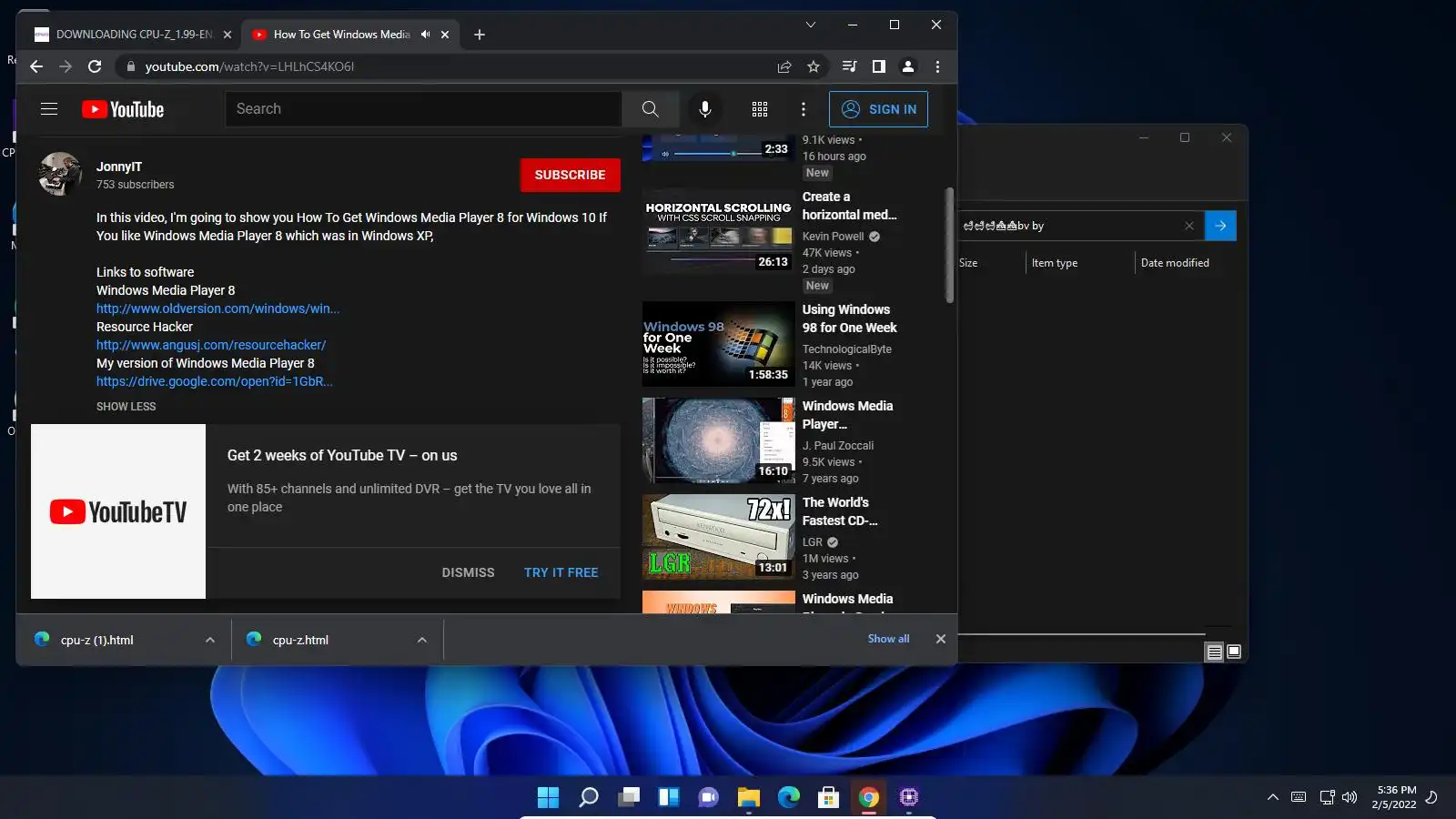Open taskbar clock and date
This screenshot has height=819, width=1456.
(x=1396, y=797)
